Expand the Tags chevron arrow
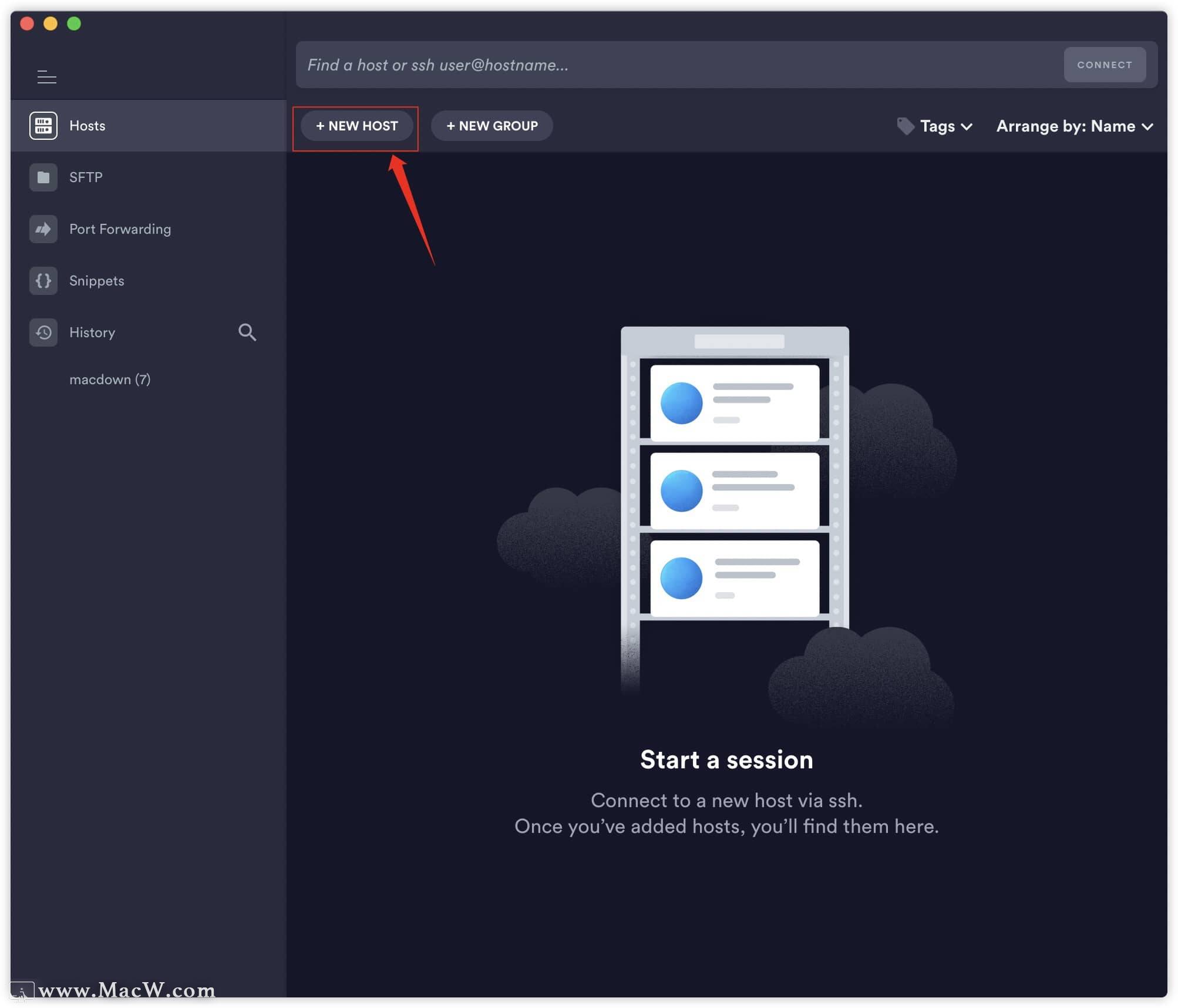This screenshot has height=1008, width=1178. tap(967, 127)
